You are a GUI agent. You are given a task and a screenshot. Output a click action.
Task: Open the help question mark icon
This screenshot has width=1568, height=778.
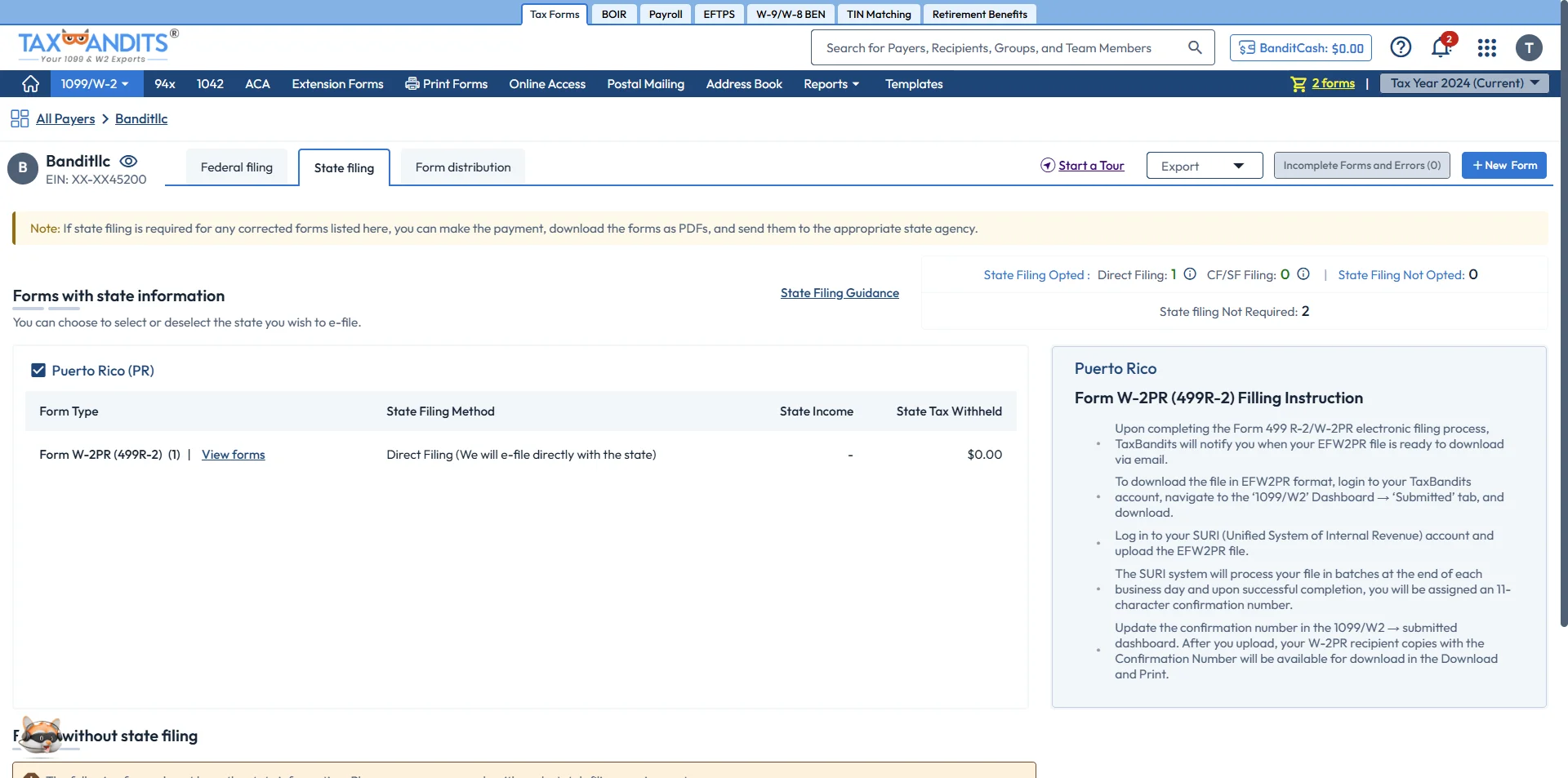tap(1401, 47)
